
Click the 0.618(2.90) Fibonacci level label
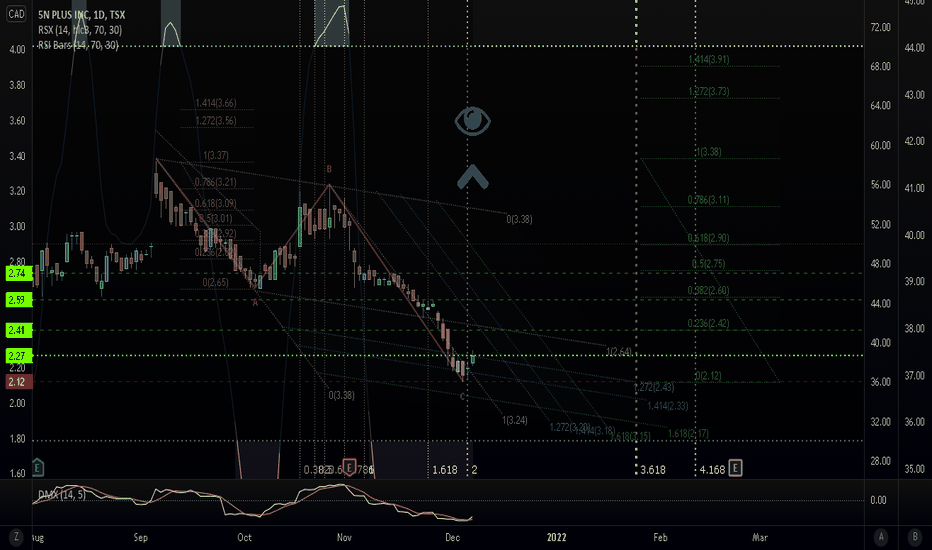point(709,238)
